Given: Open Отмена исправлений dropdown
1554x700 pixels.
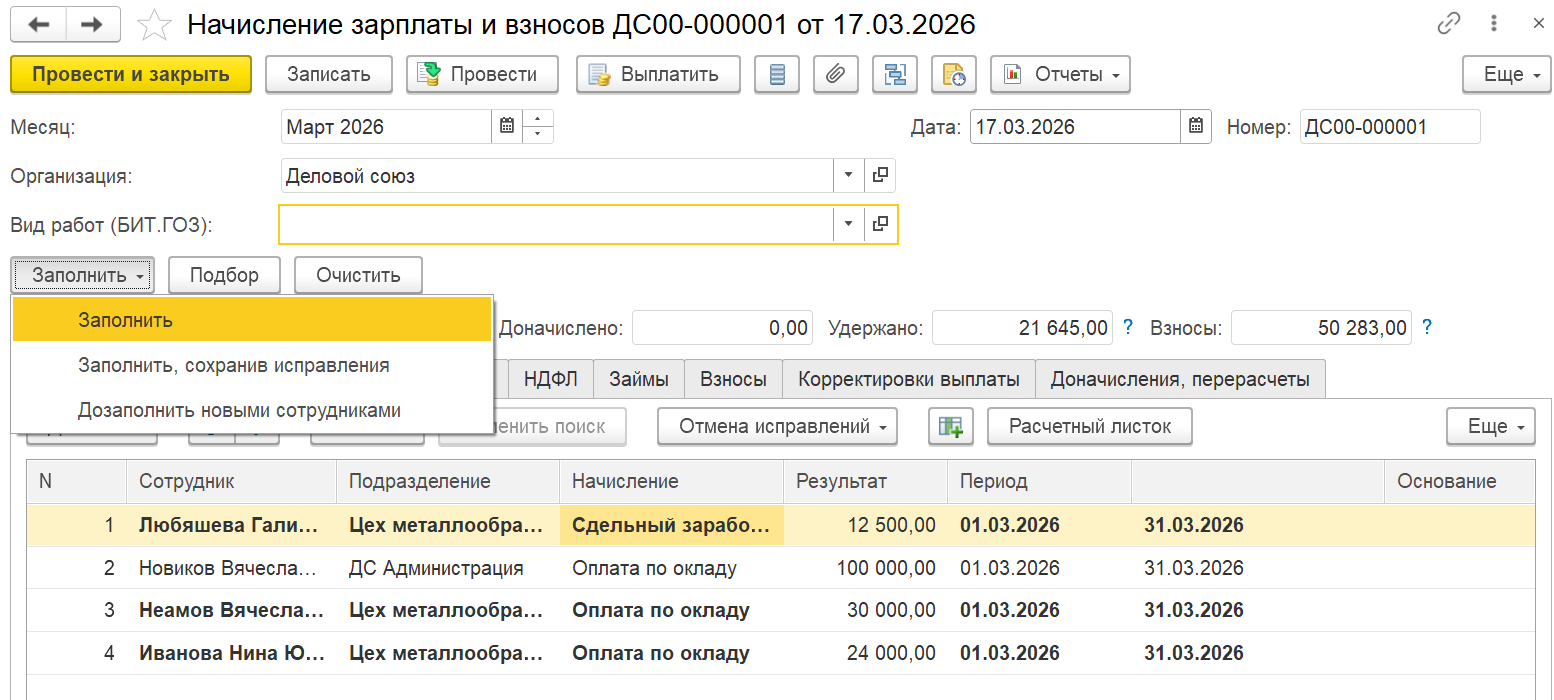Looking at the screenshot, I should pyautogui.click(x=777, y=426).
